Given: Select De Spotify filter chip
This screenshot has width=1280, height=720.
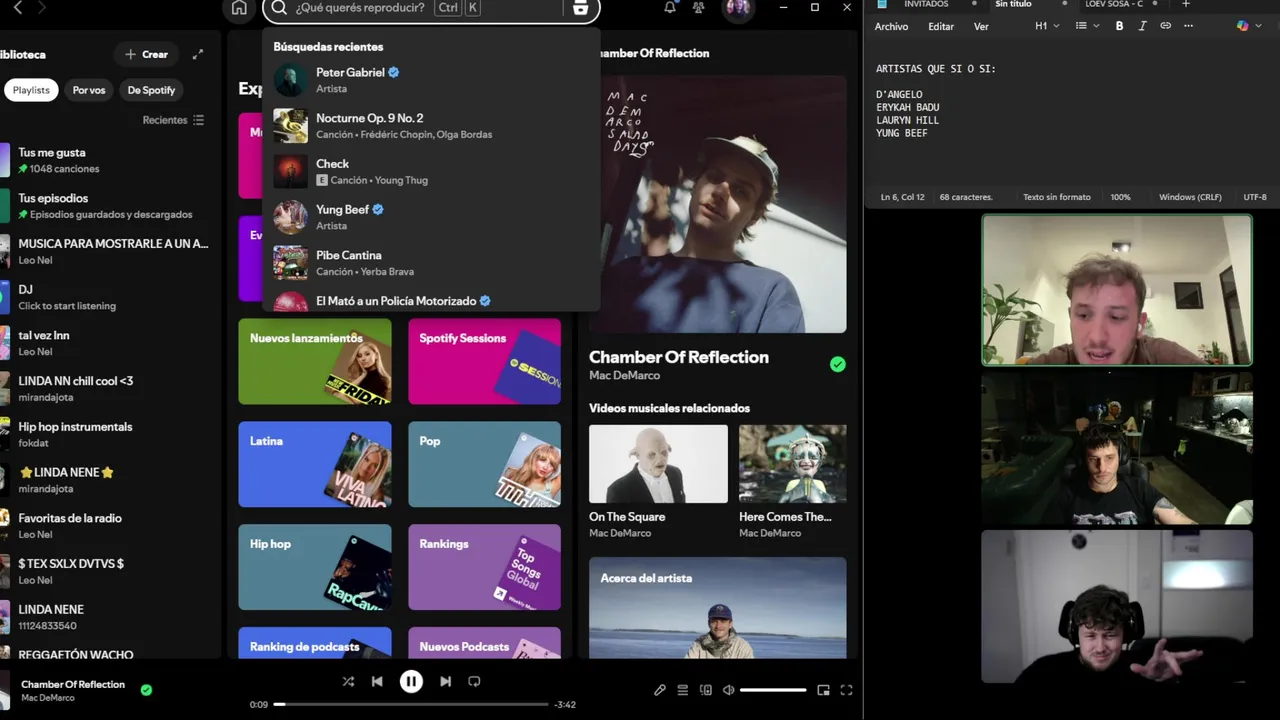Looking at the screenshot, I should tap(151, 90).
